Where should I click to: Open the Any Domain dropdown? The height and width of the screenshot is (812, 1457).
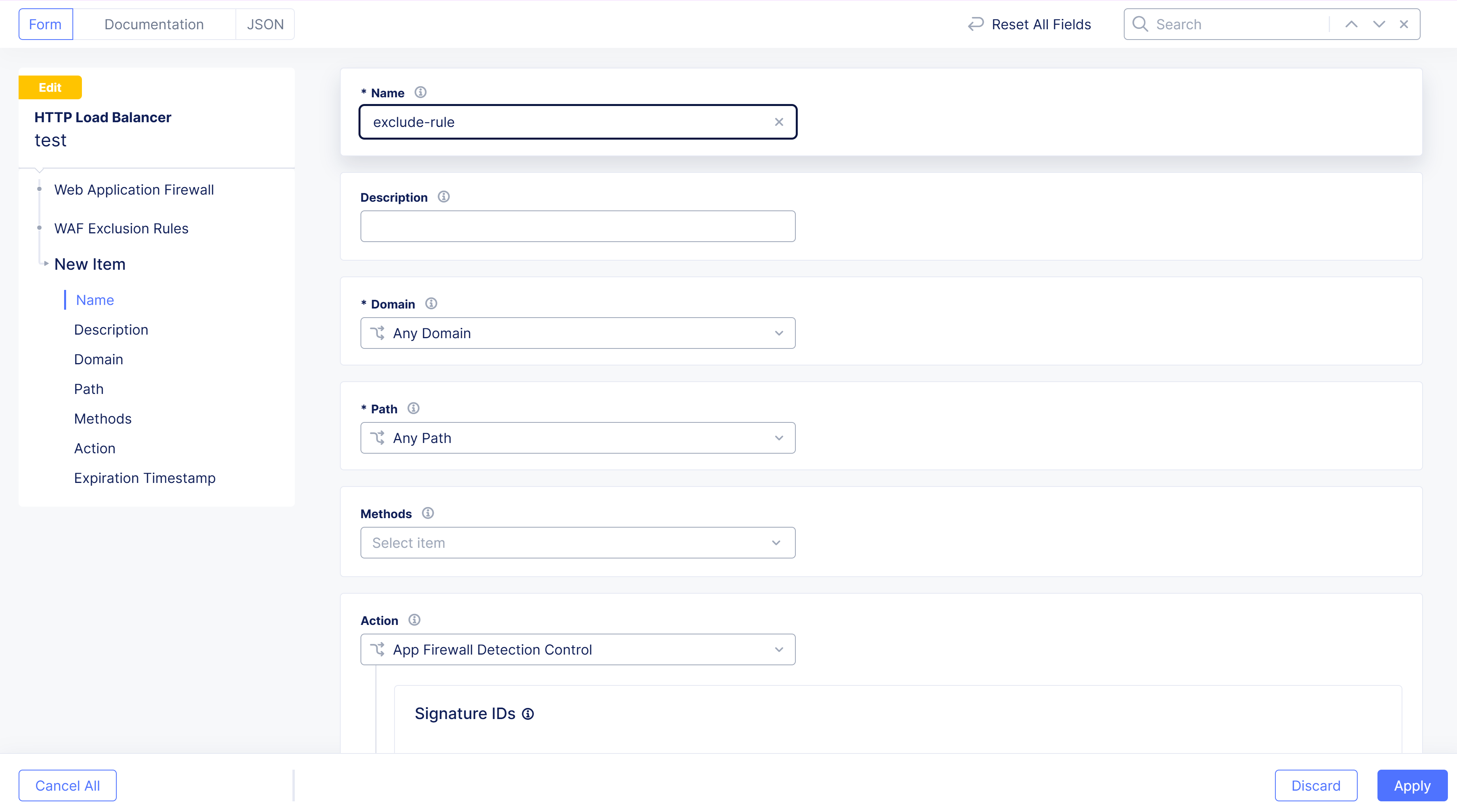pos(577,333)
